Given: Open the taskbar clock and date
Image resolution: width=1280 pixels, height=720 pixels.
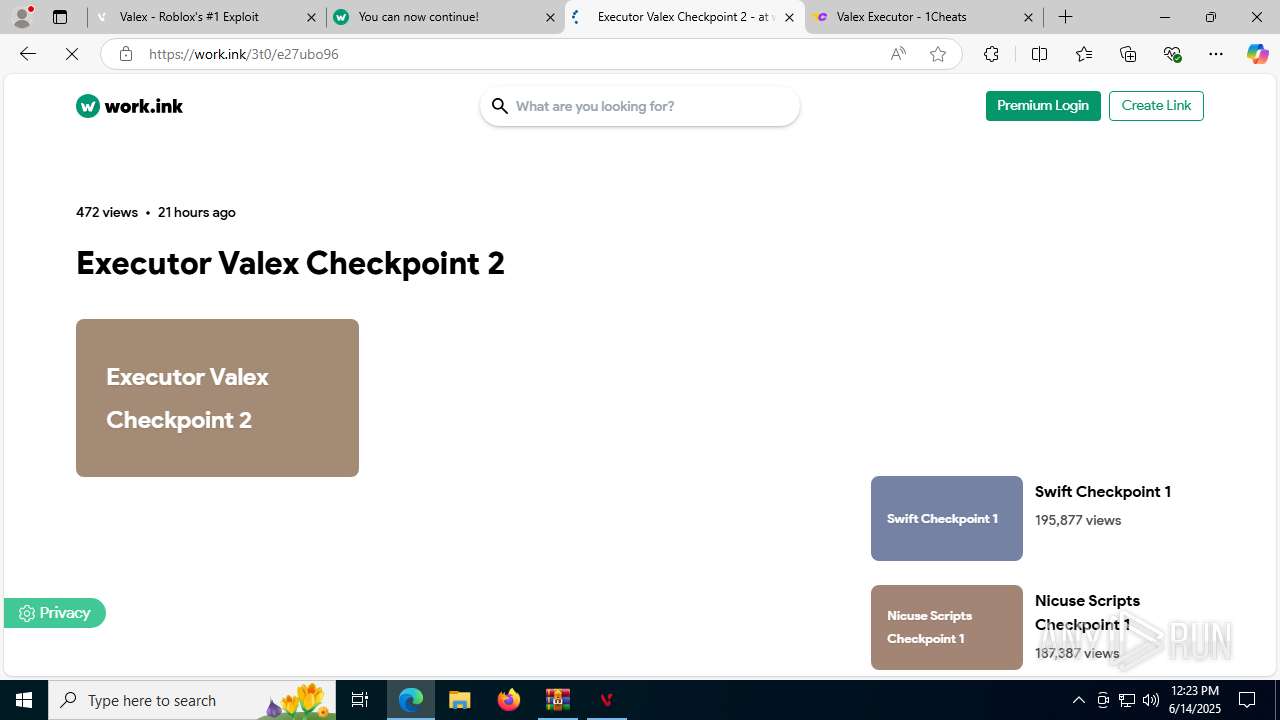Looking at the screenshot, I should click(1195, 700).
